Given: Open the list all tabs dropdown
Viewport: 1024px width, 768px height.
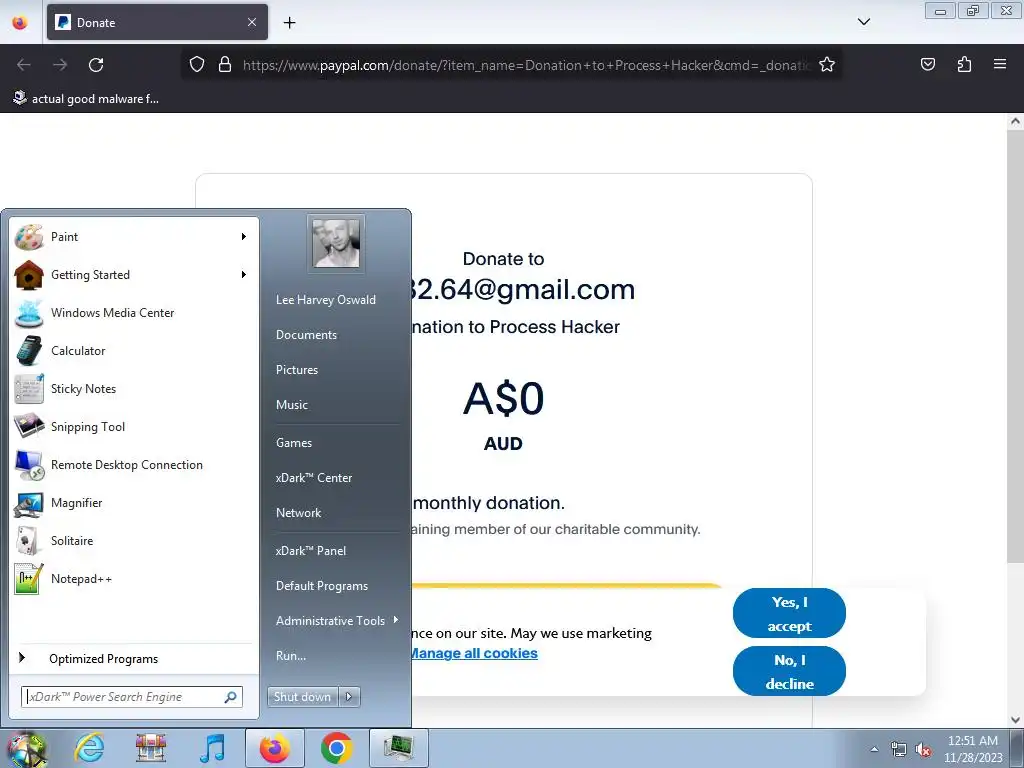Looking at the screenshot, I should click(863, 22).
